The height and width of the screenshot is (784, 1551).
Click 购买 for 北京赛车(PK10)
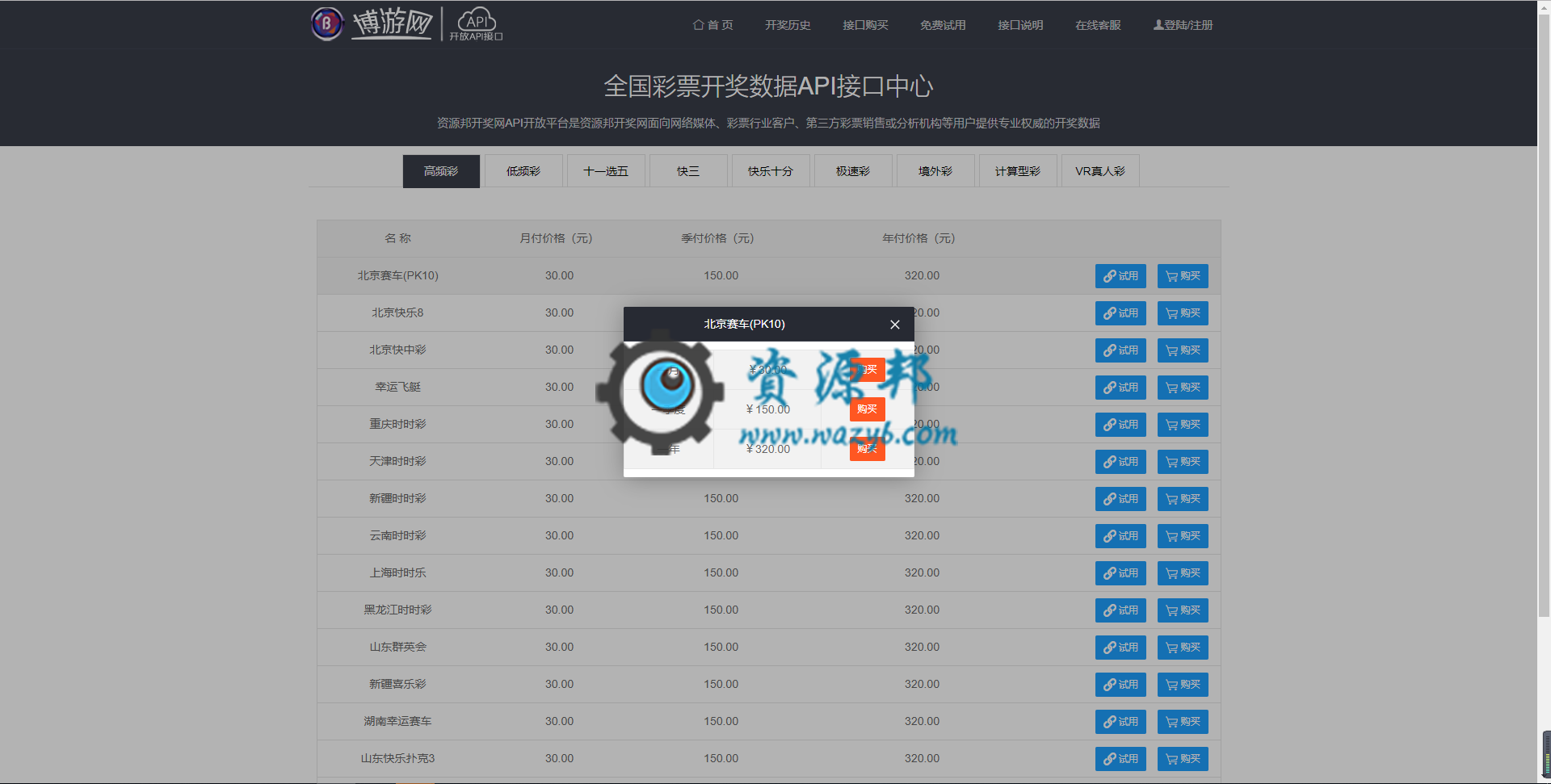pyautogui.click(x=1183, y=276)
